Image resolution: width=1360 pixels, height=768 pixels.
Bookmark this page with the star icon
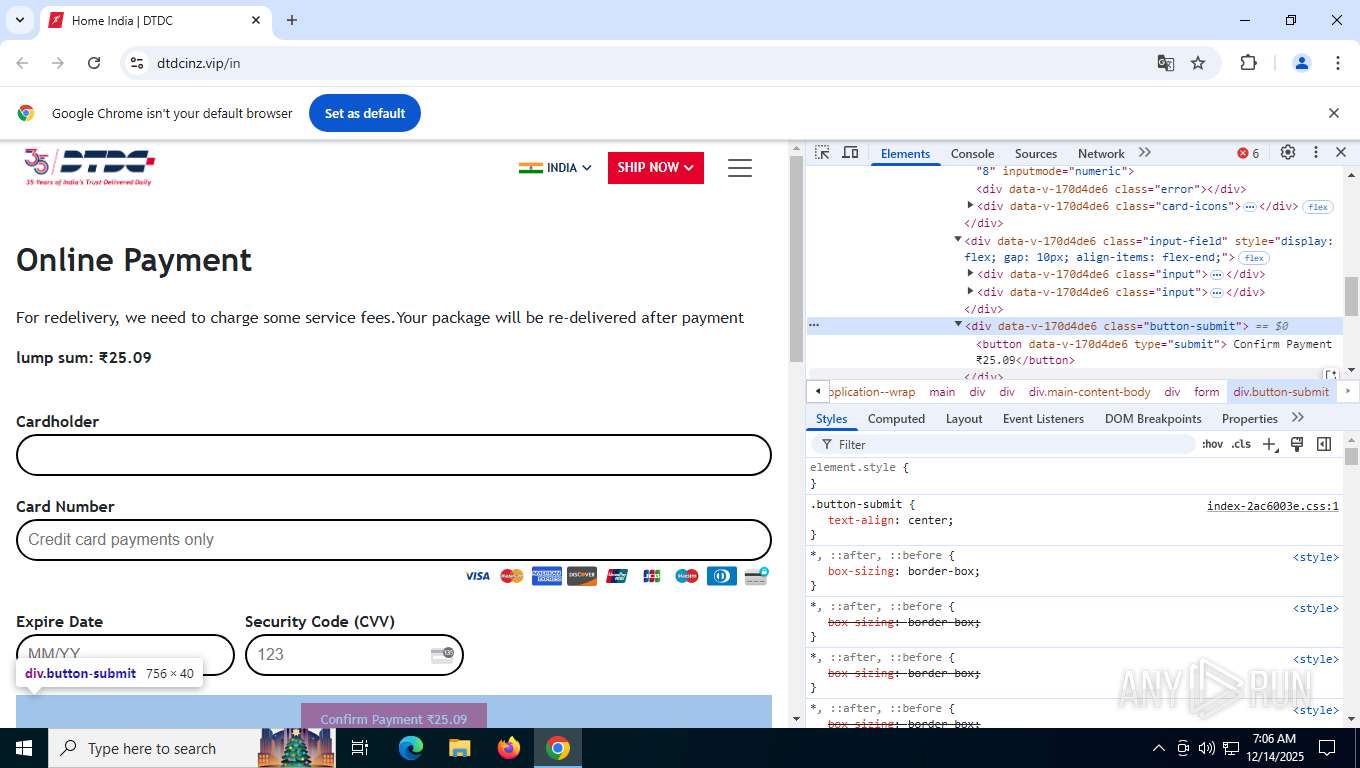click(x=1198, y=63)
